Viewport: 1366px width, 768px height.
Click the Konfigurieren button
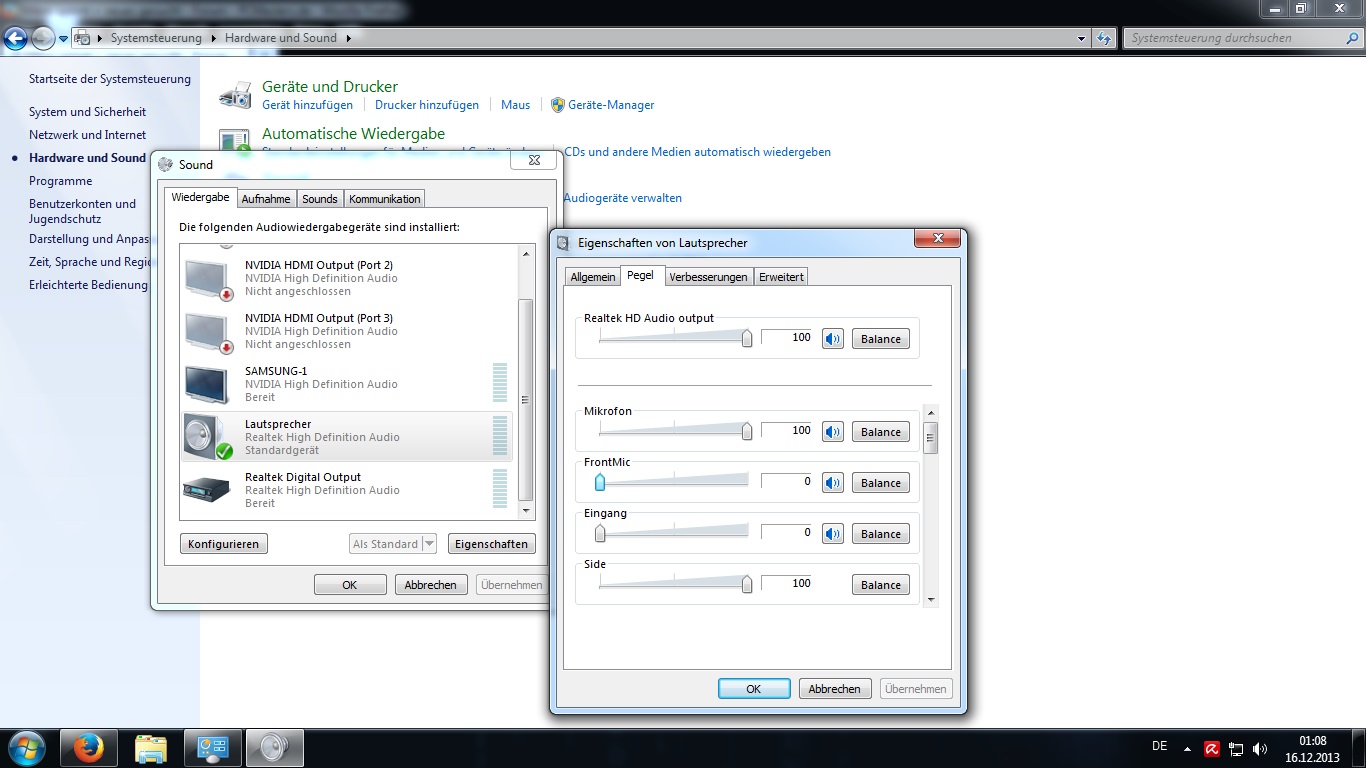(x=224, y=544)
